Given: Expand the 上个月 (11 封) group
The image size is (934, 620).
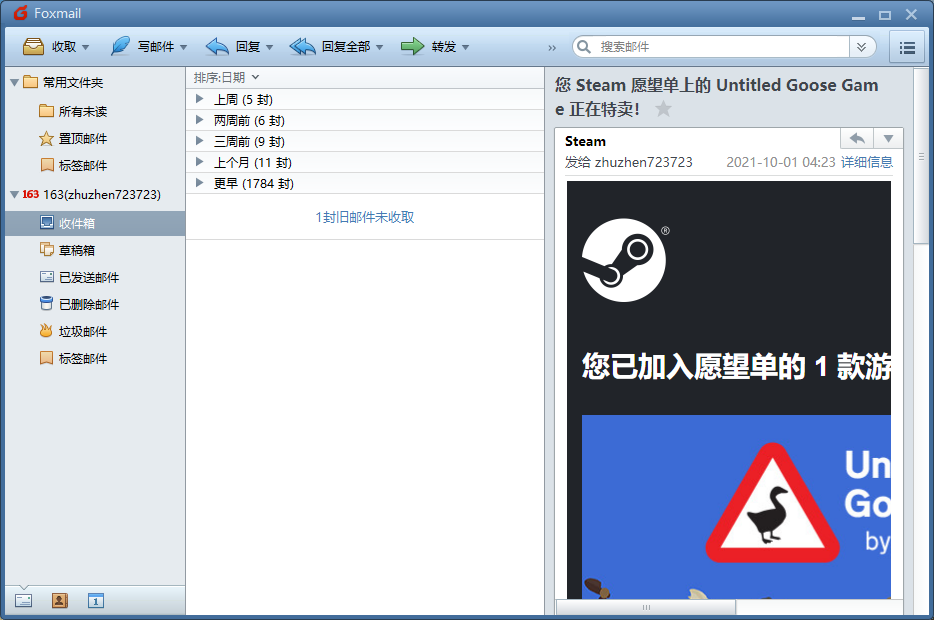Looking at the screenshot, I should click(x=200, y=162).
